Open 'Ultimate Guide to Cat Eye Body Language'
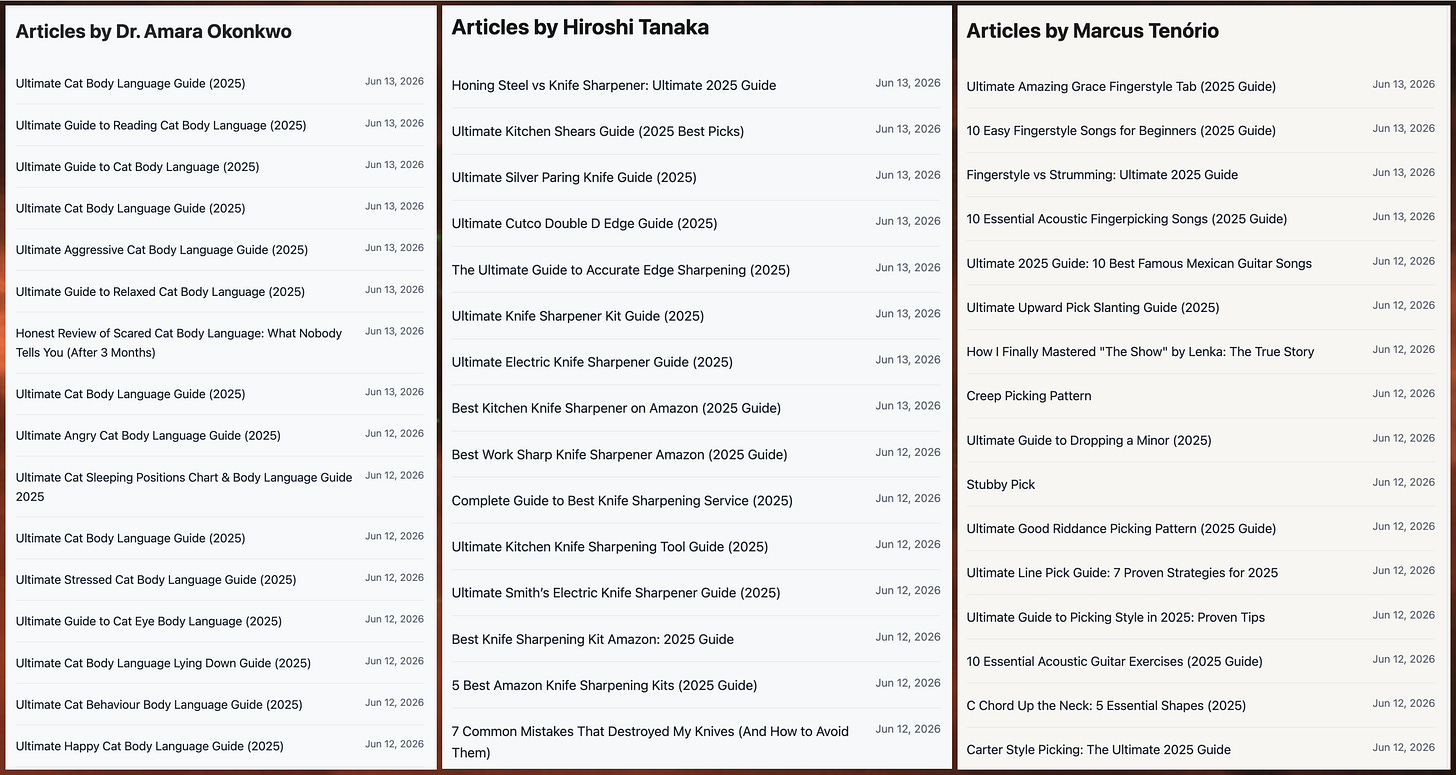Screen dimensions: 1456x775 click(149, 621)
